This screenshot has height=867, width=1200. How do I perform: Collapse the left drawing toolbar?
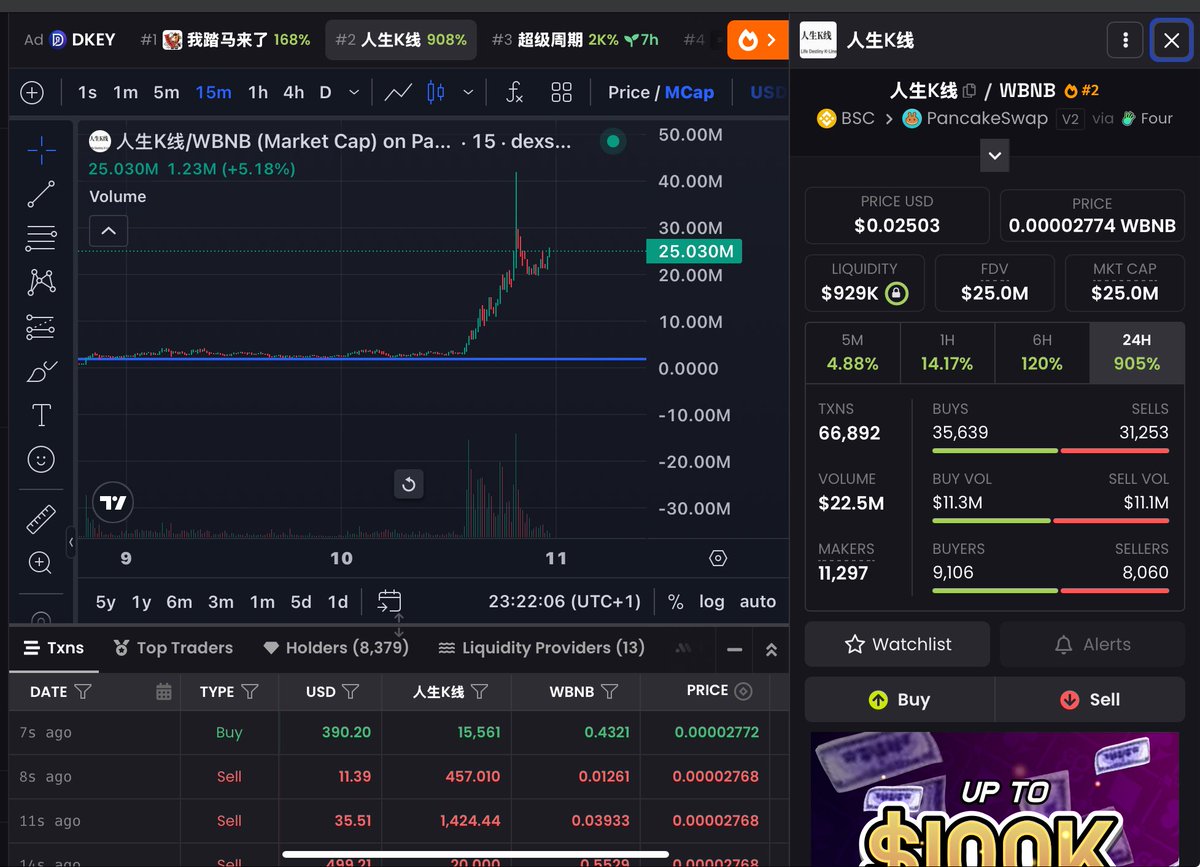tap(71, 542)
